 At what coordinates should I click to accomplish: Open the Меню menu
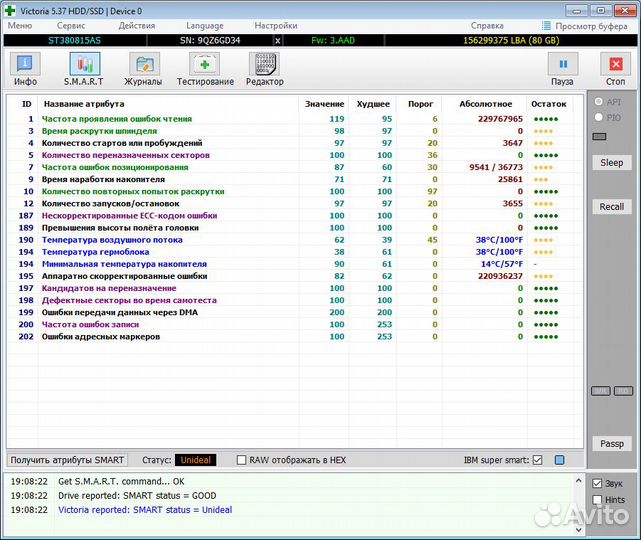(x=20, y=26)
